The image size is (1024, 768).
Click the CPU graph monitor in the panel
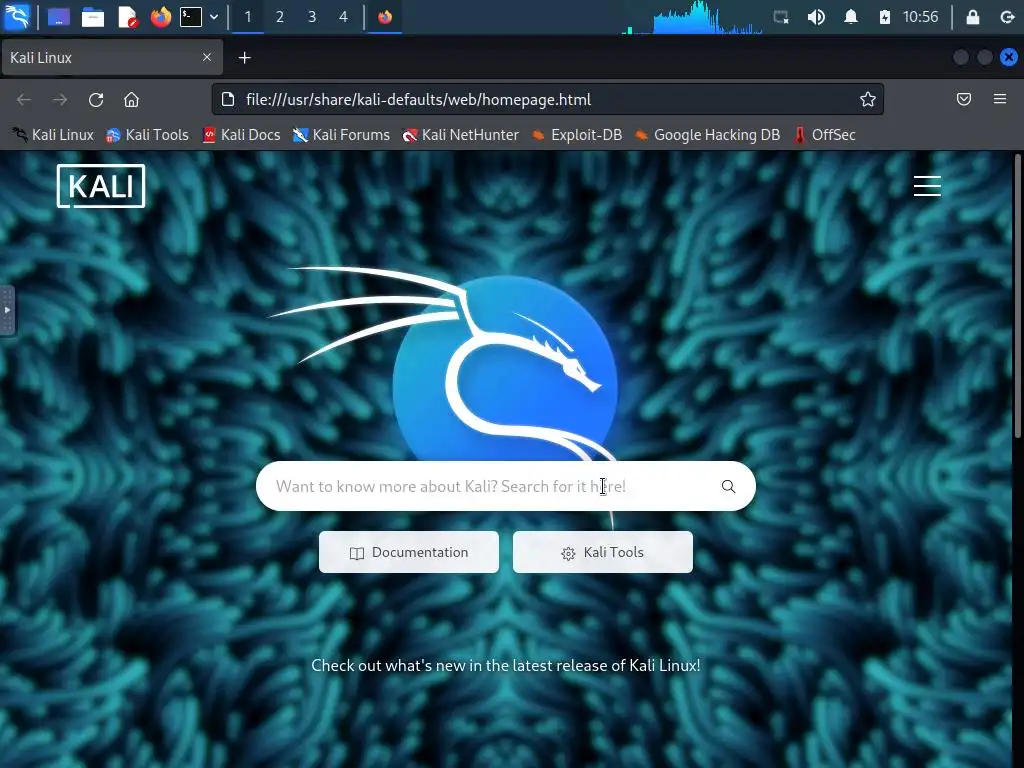[x=692, y=17]
